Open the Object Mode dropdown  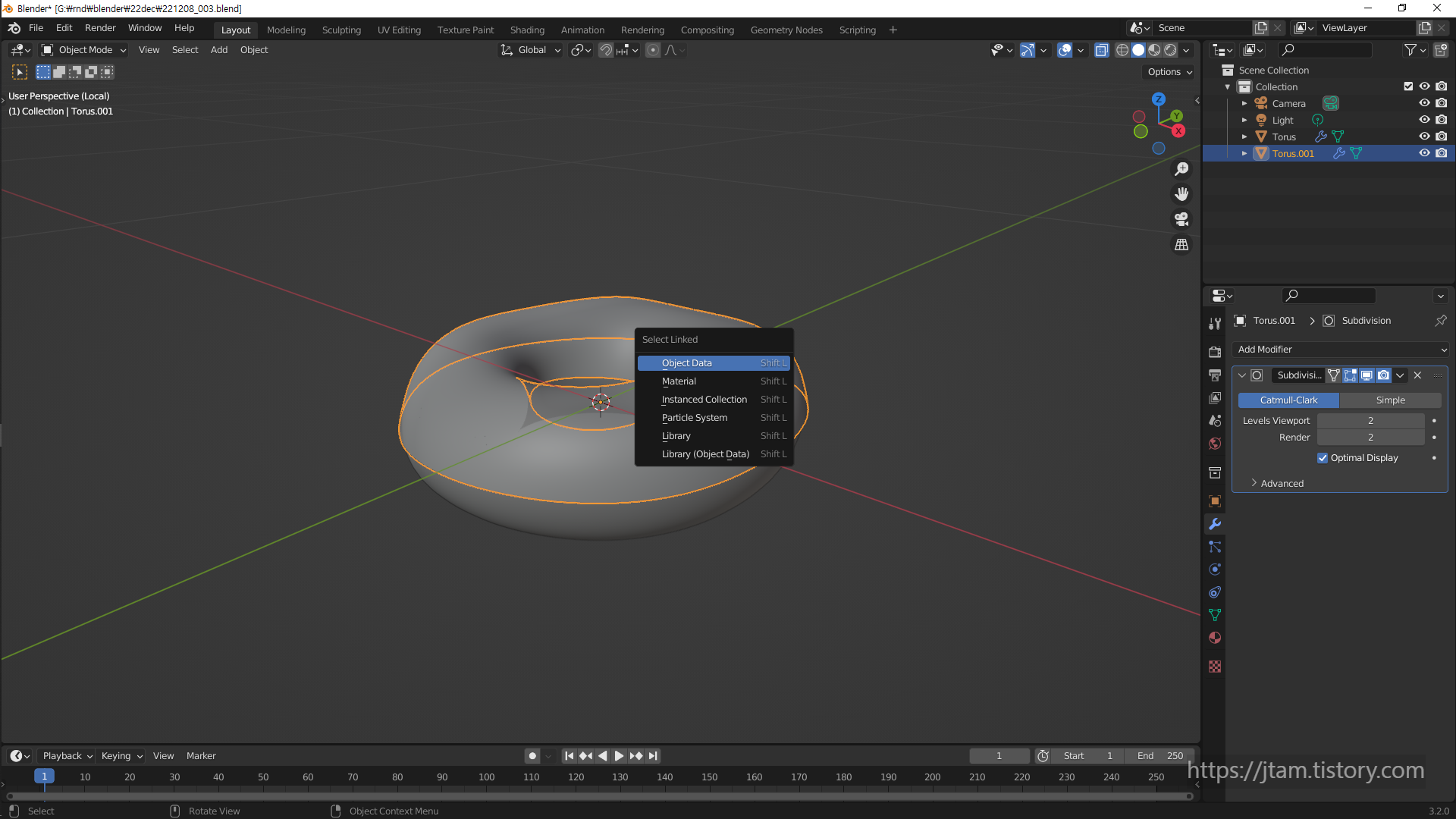[x=84, y=50]
